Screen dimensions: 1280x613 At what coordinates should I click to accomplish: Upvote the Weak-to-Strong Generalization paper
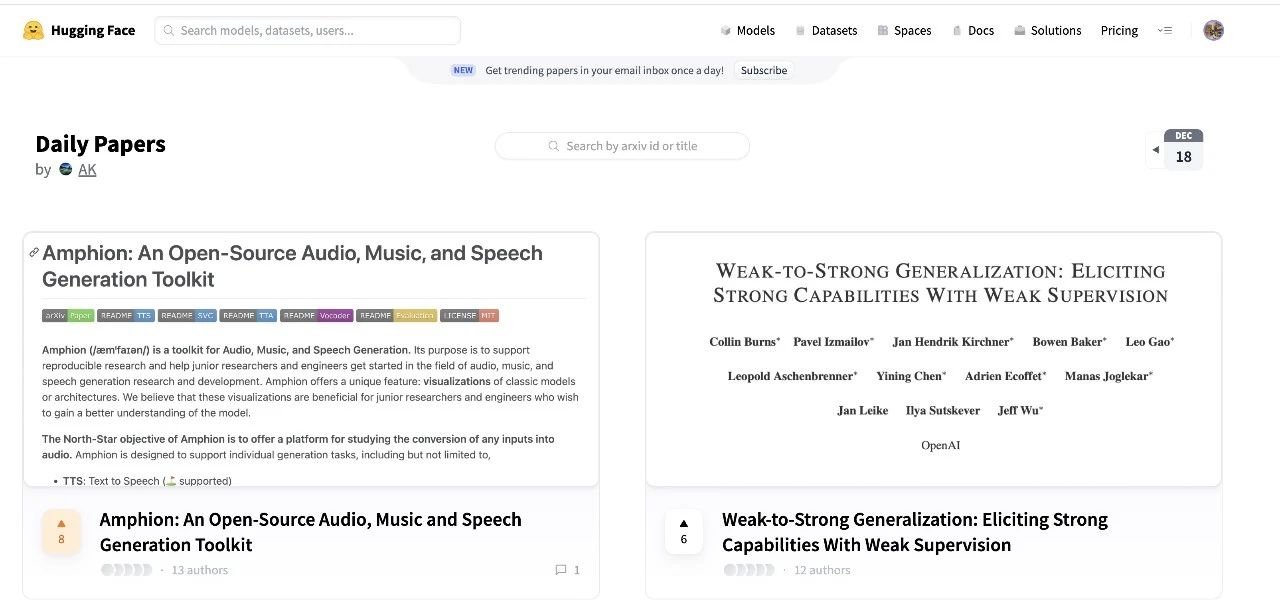tap(684, 530)
